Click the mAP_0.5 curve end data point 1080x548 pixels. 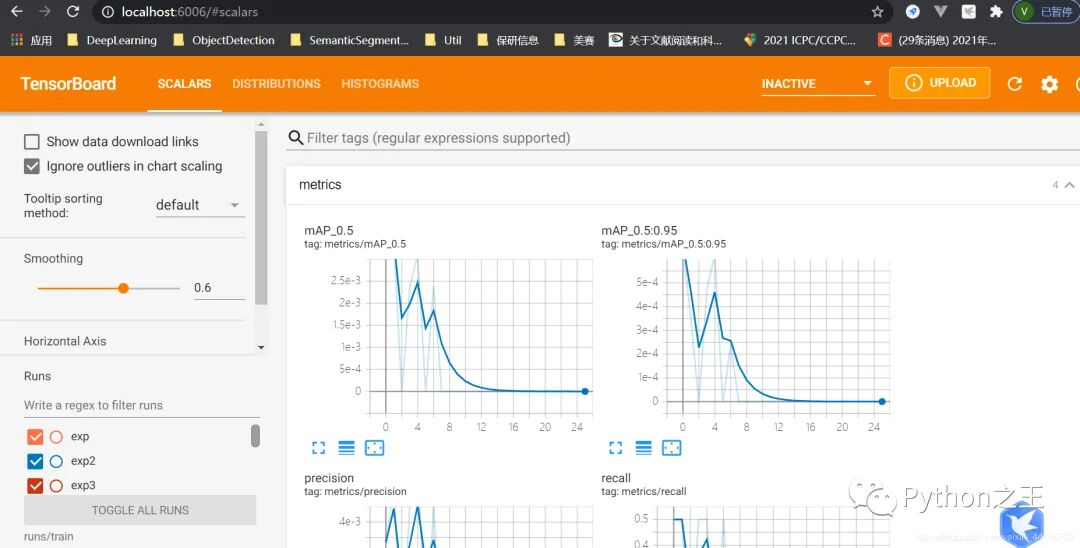click(x=585, y=391)
